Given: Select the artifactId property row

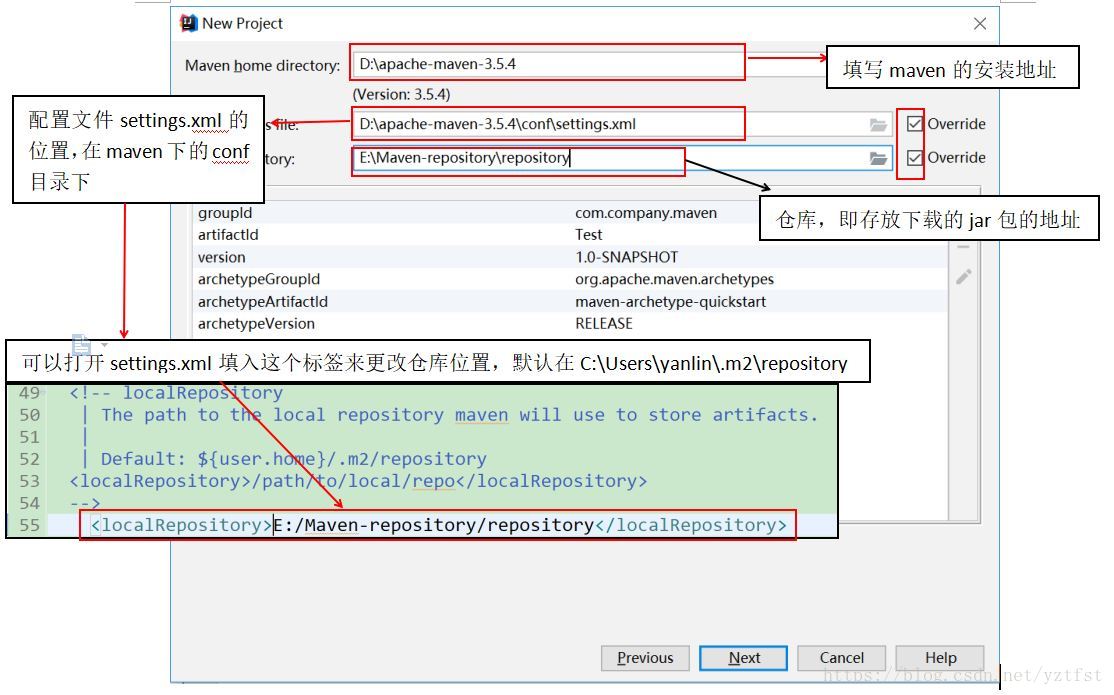Looking at the screenshot, I should coord(570,235).
